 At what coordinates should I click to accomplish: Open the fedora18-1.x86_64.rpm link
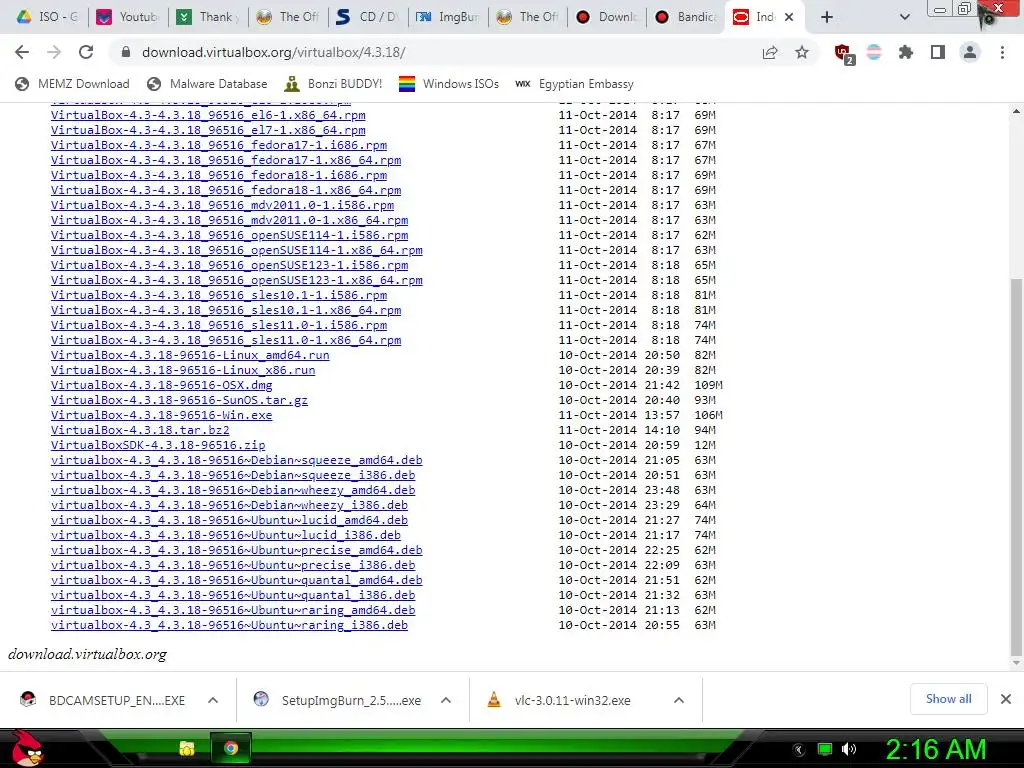point(226,191)
